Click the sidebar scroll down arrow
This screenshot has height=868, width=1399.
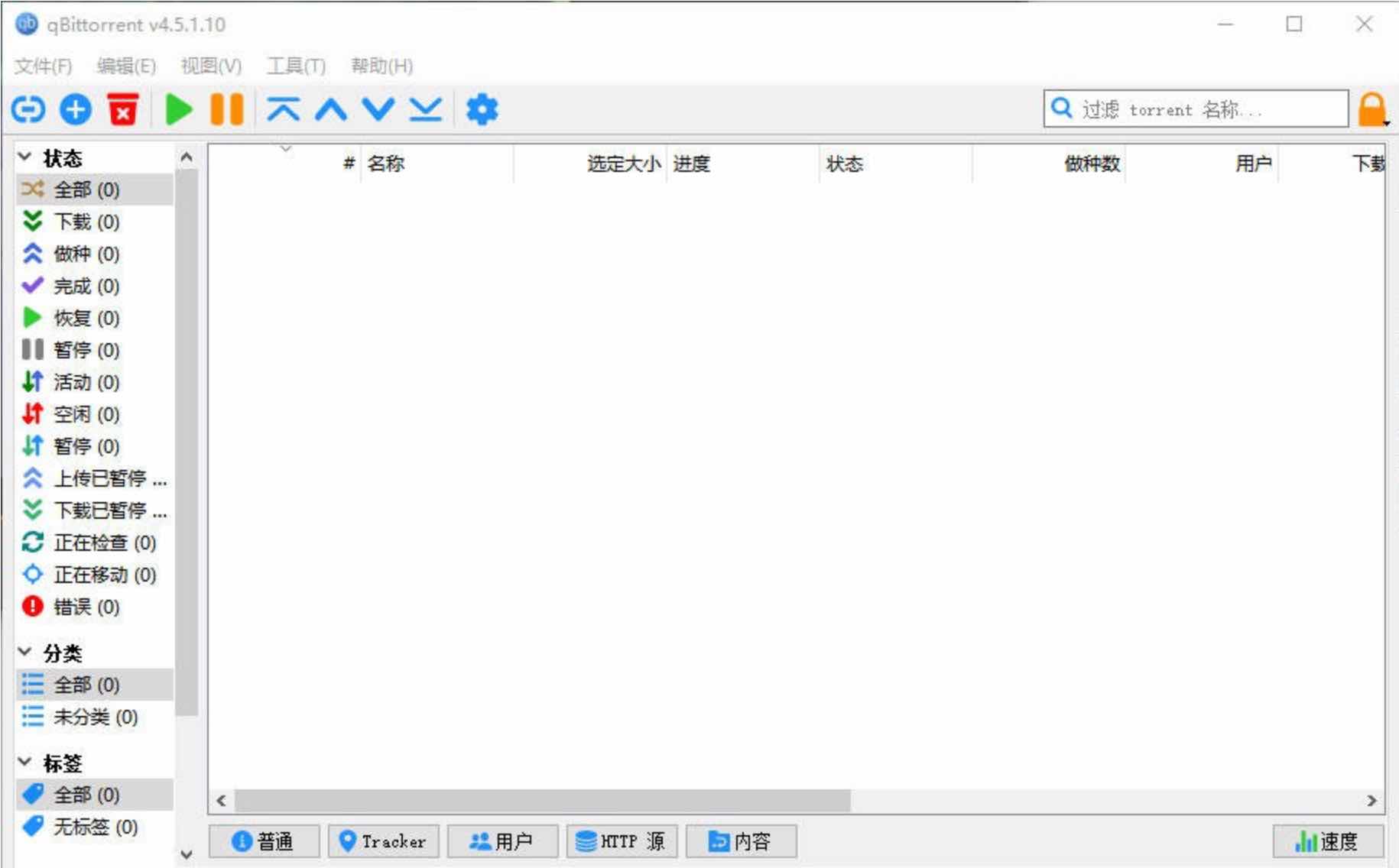187,854
